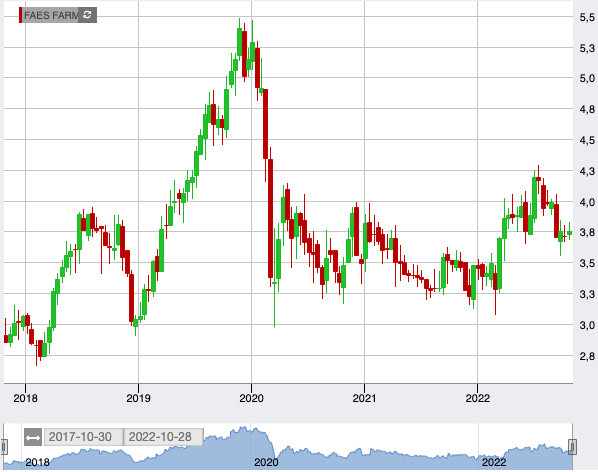Click the 2019 label on main axis
This screenshot has width=598, height=472.
(138, 398)
